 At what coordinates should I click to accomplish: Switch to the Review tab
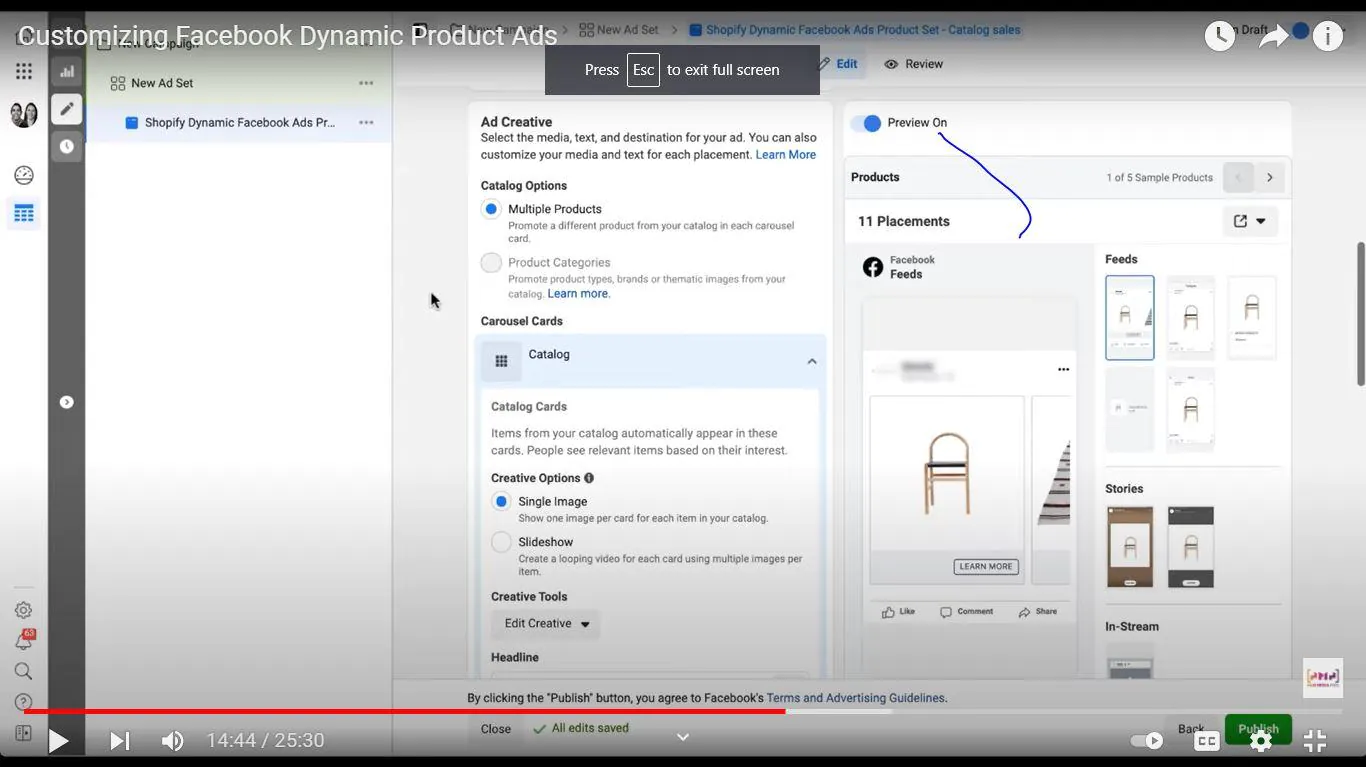(x=914, y=64)
